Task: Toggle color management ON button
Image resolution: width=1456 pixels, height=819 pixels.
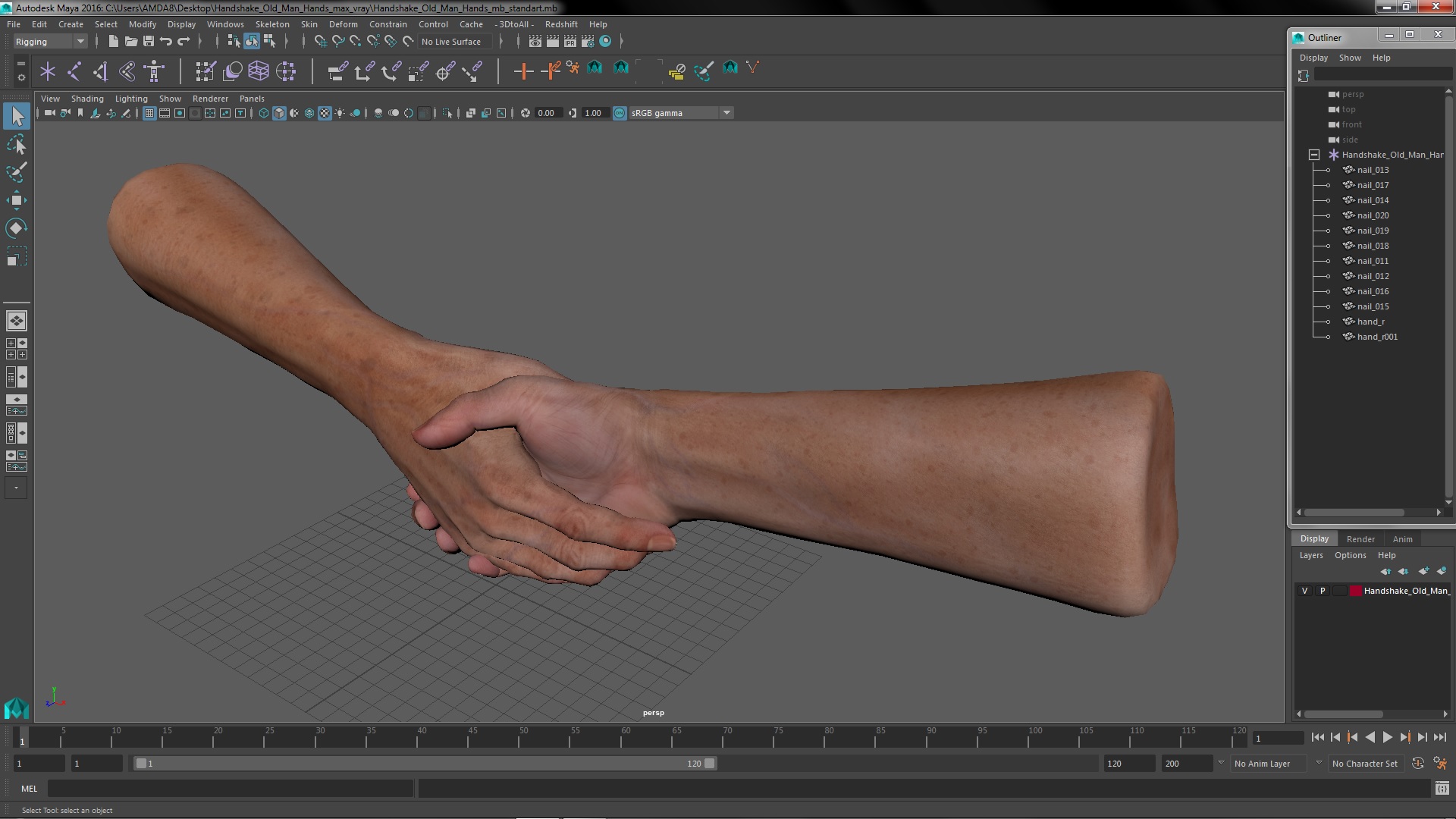Action: pyautogui.click(x=620, y=113)
